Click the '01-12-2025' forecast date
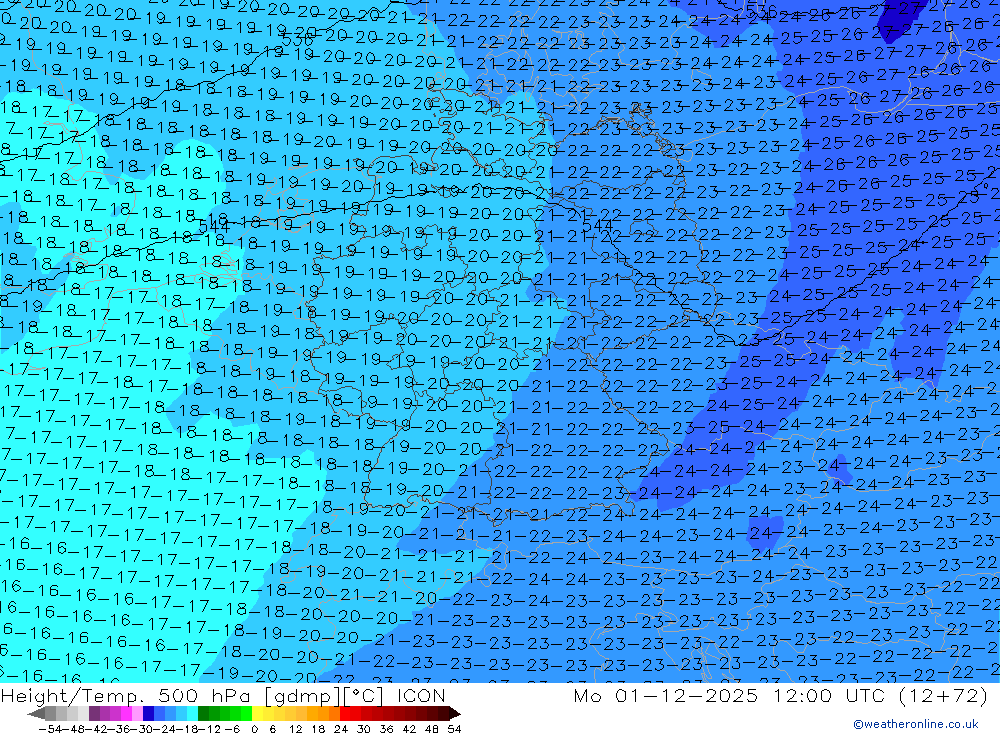Image resolution: width=1000 pixels, height=733 pixels. [686, 695]
